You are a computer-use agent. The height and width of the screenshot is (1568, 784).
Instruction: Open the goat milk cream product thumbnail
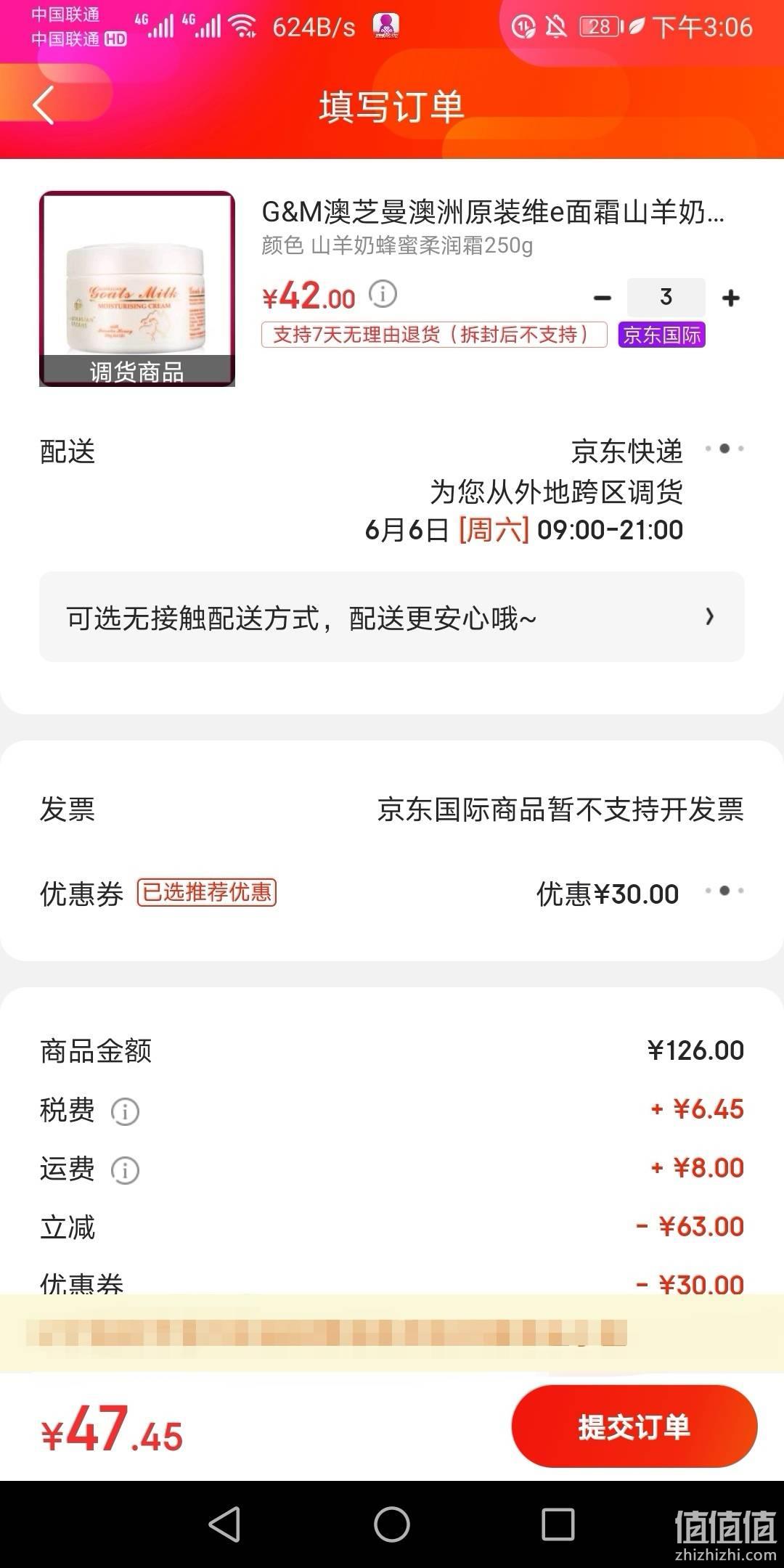pos(137,289)
